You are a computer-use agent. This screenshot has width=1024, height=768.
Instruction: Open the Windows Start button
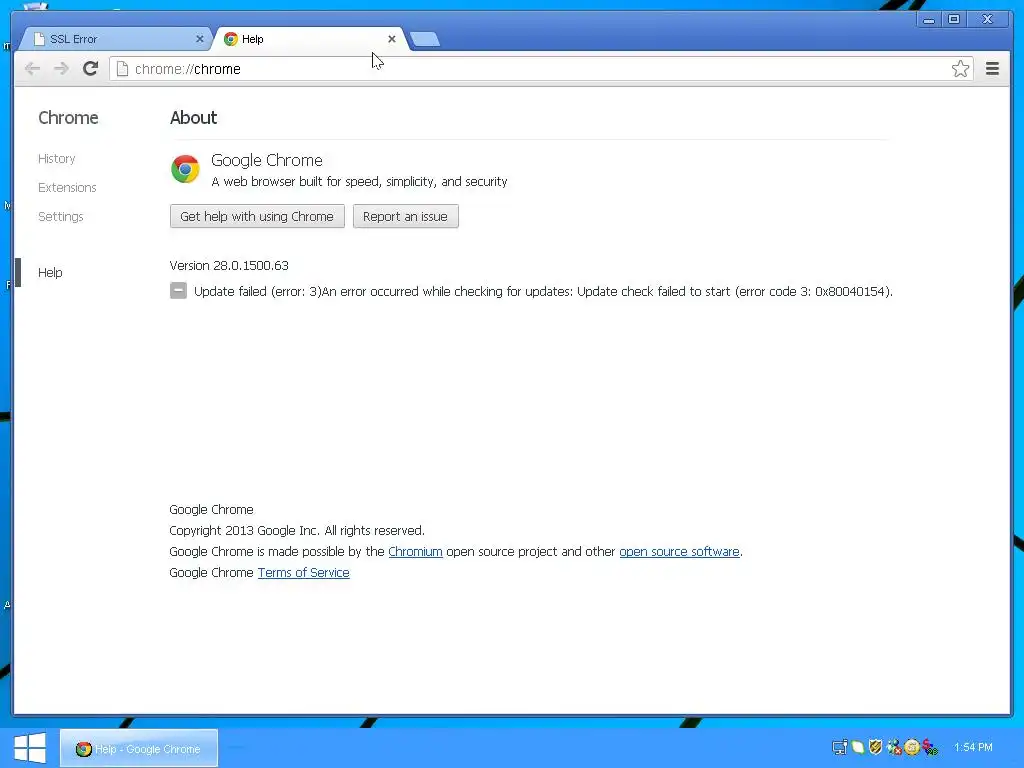29,748
